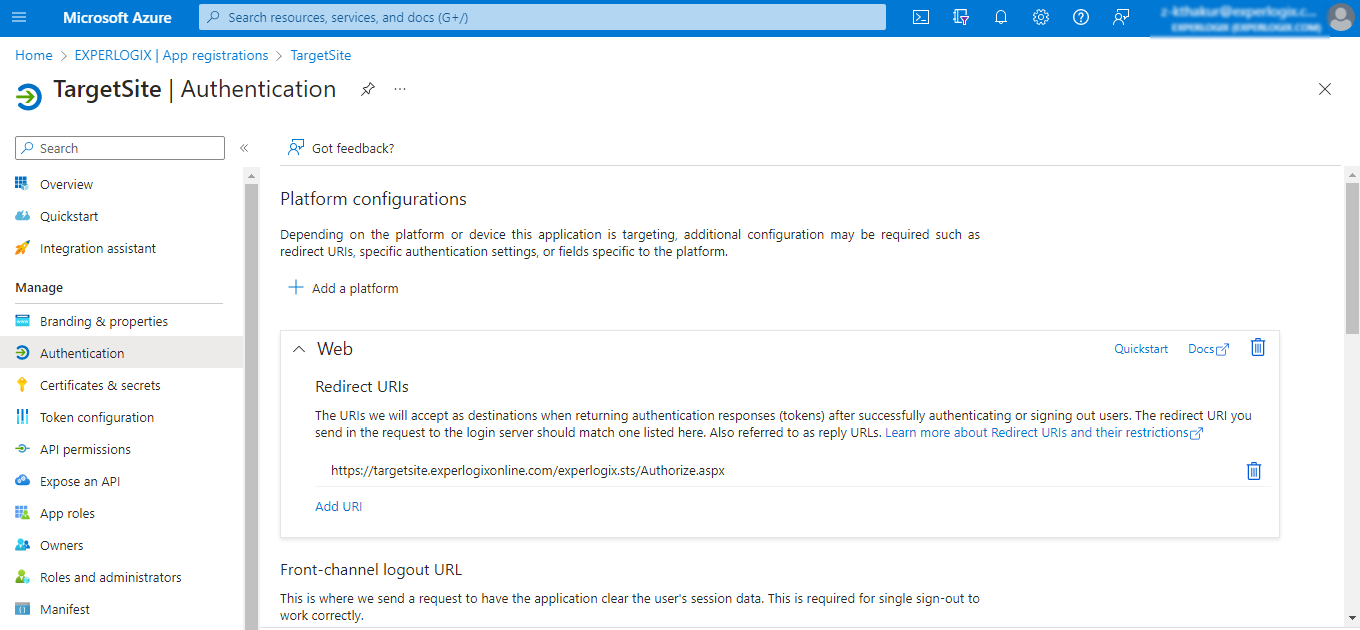The height and width of the screenshot is (630, 1360).
Task: Collapse the Web platform section chevron
Action: [298, 349]
